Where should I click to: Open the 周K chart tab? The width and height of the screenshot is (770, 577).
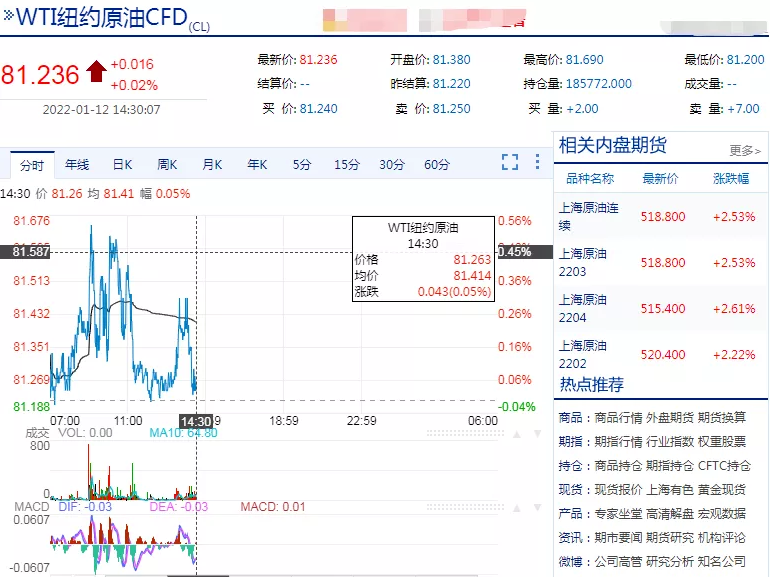pos(167,165)
